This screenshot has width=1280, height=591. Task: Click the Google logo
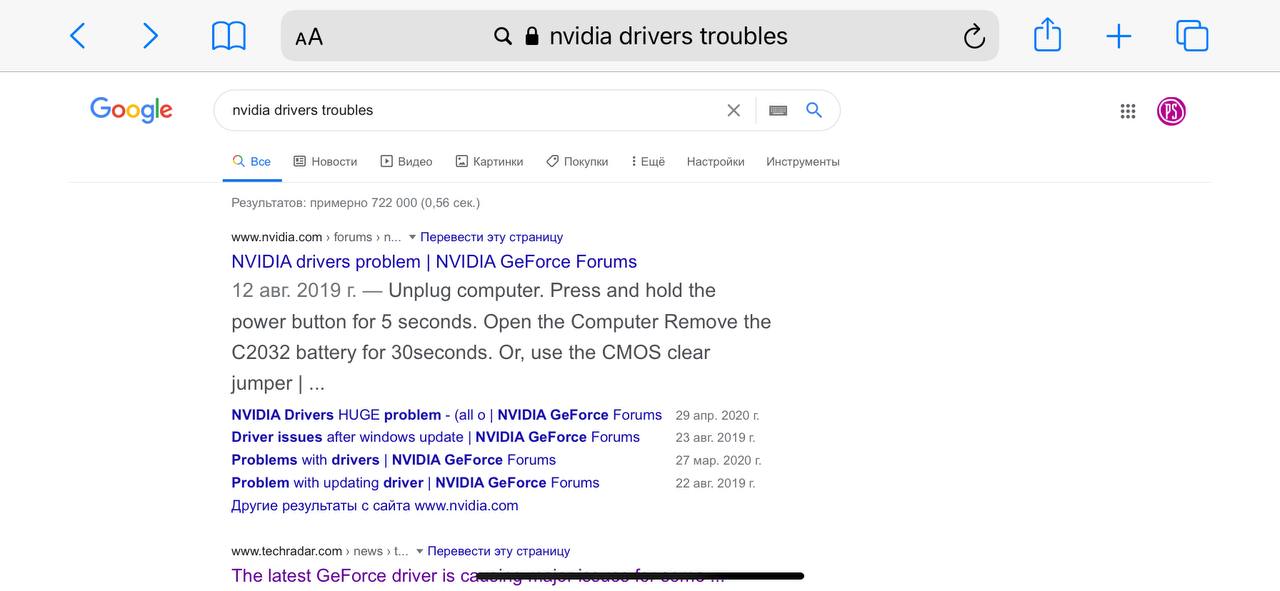[131, 109]
